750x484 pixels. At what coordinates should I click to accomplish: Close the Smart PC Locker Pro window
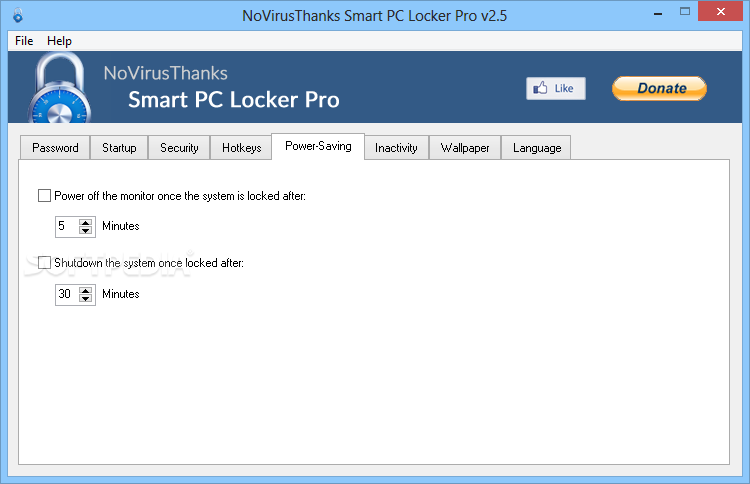coord(720,11)
